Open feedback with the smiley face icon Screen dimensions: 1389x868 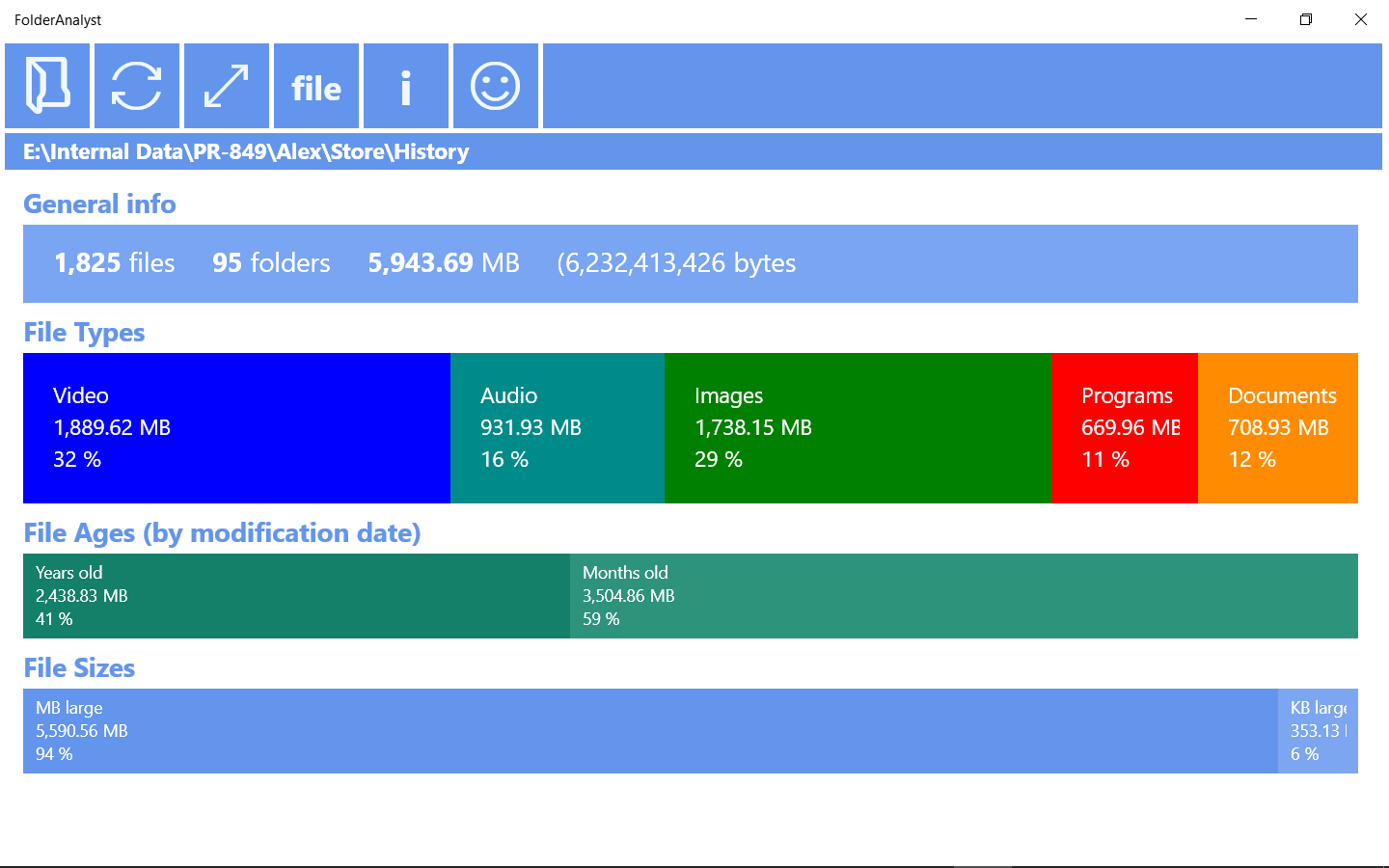coord(496,86)
